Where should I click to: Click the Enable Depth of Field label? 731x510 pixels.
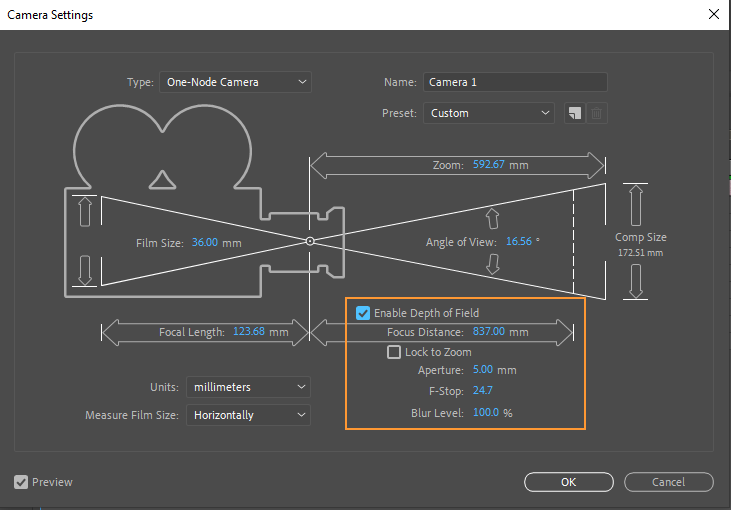[426, 313]
